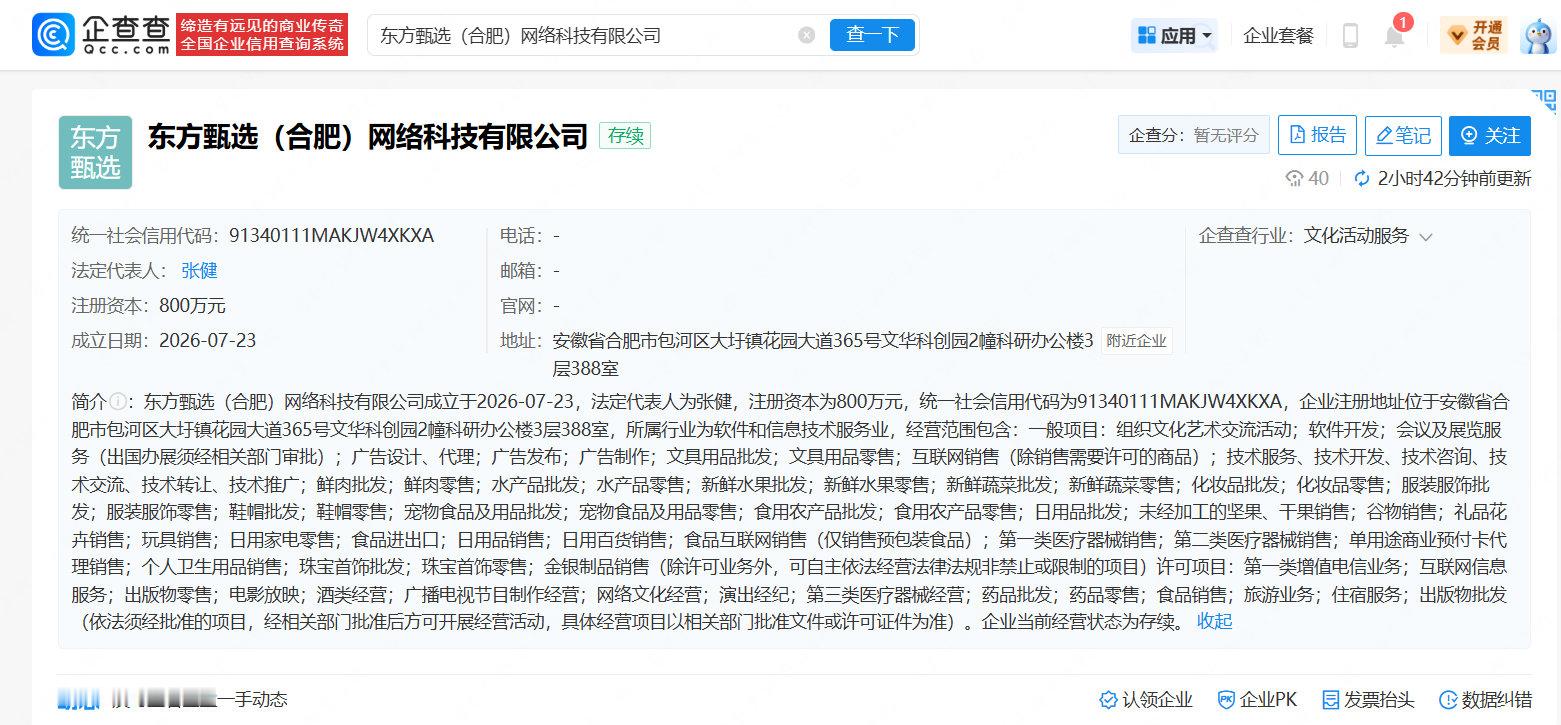Open 发票抬头 invoice title

coord(1368,700)
